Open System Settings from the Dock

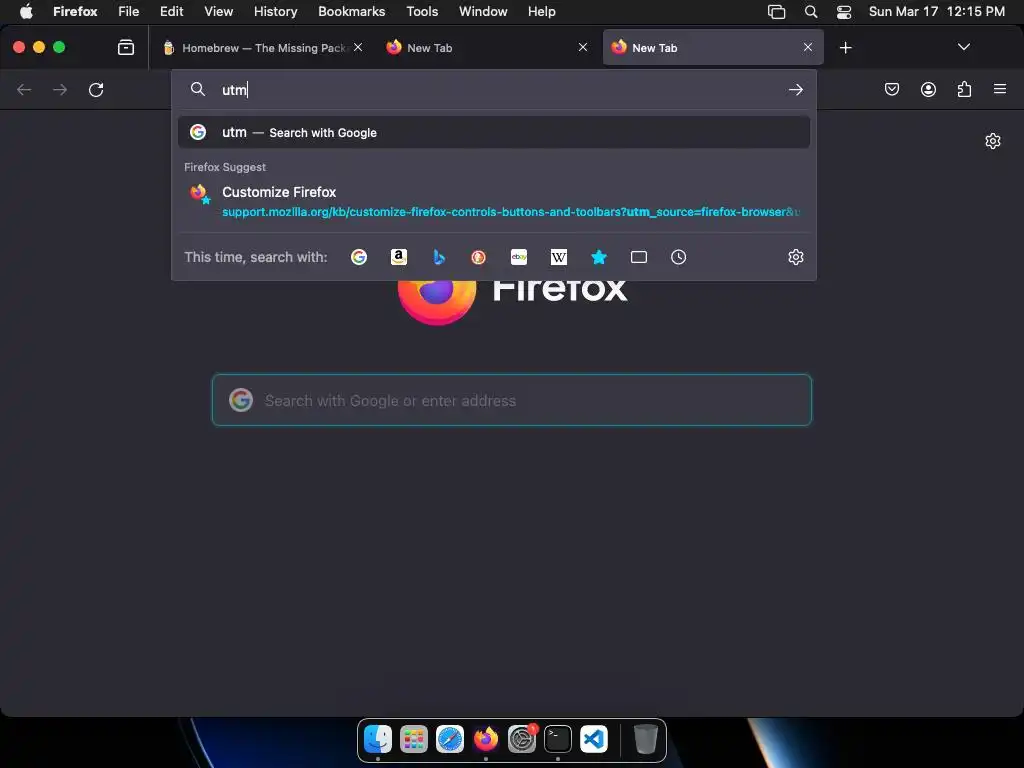522,739
